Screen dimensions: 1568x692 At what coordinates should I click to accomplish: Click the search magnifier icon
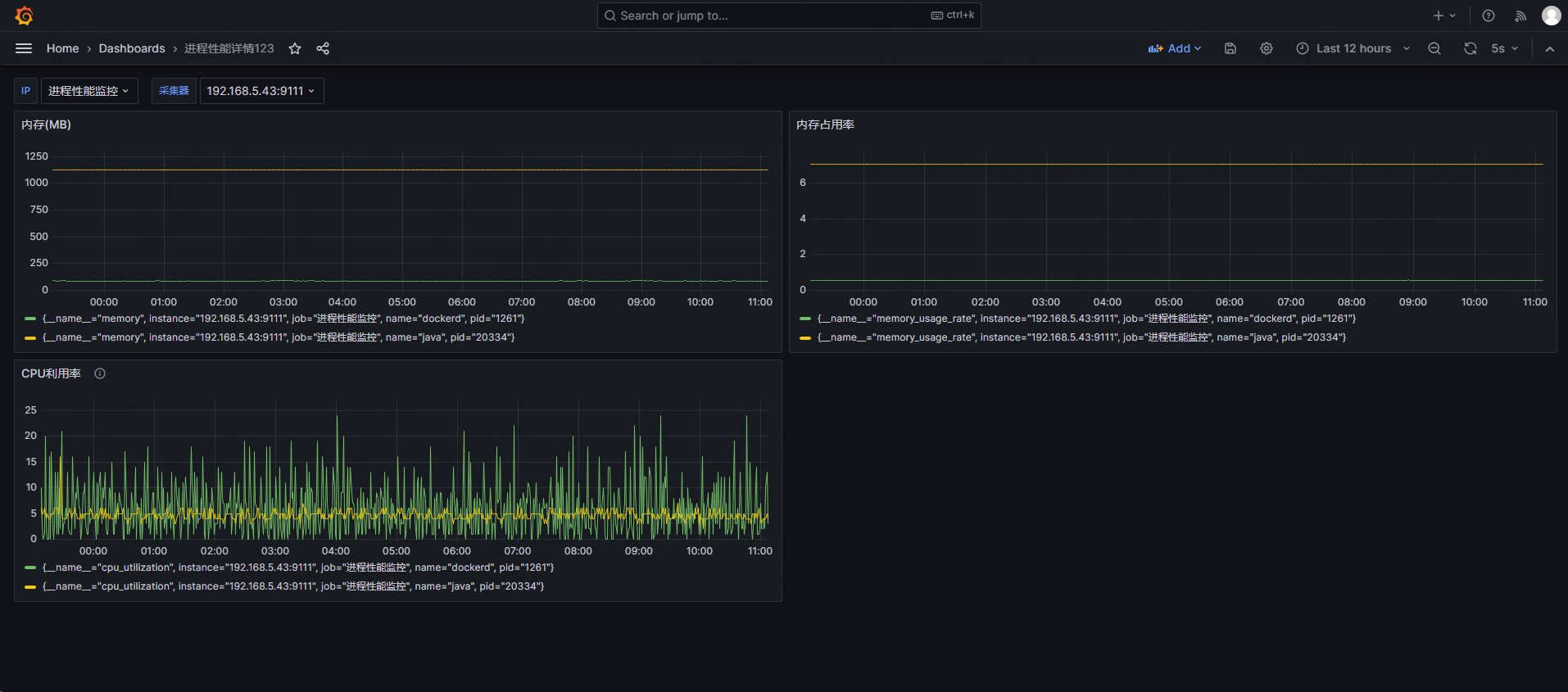tap(610, 16)
